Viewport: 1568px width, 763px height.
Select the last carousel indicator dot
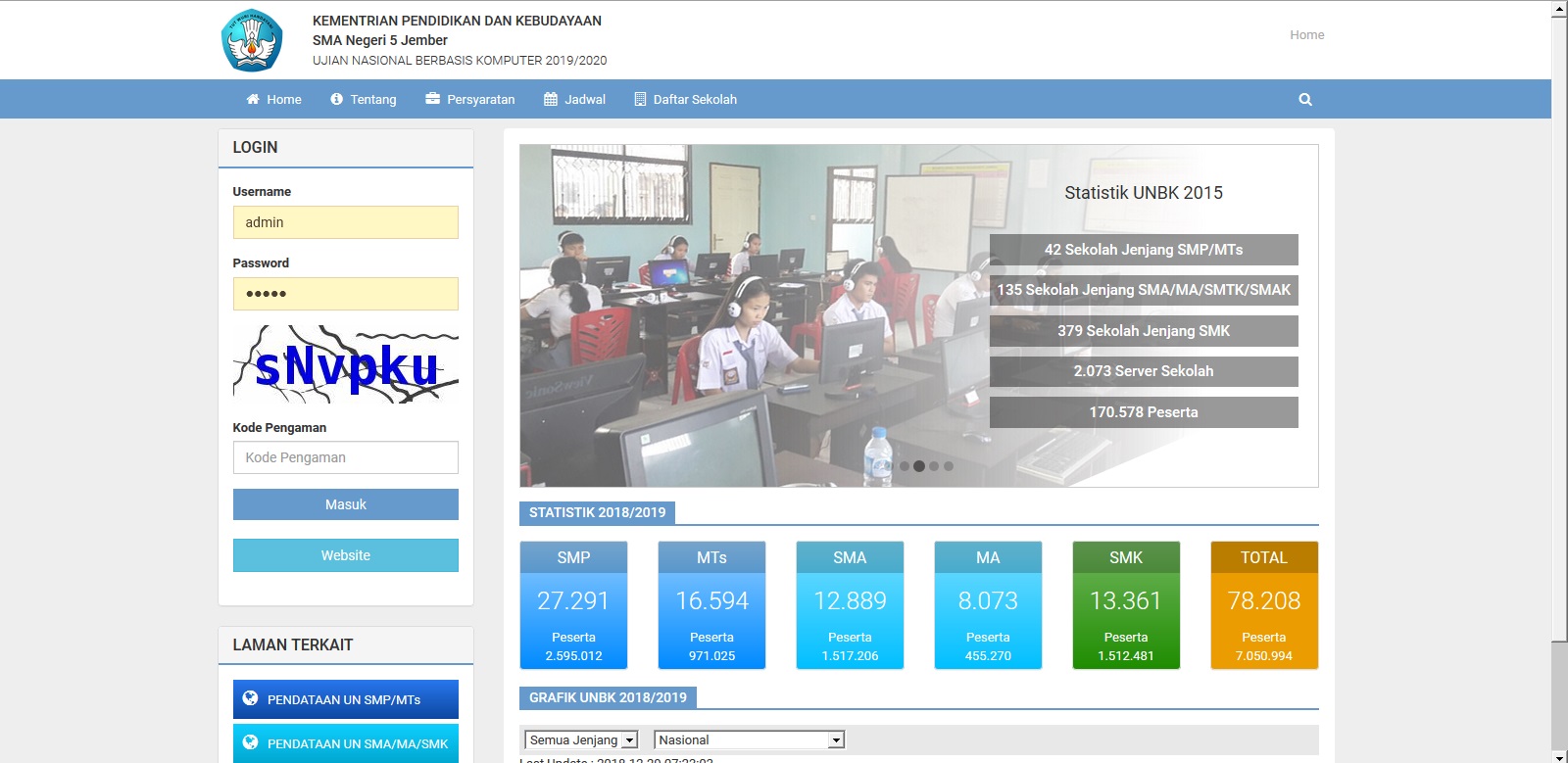pos(948,466)
